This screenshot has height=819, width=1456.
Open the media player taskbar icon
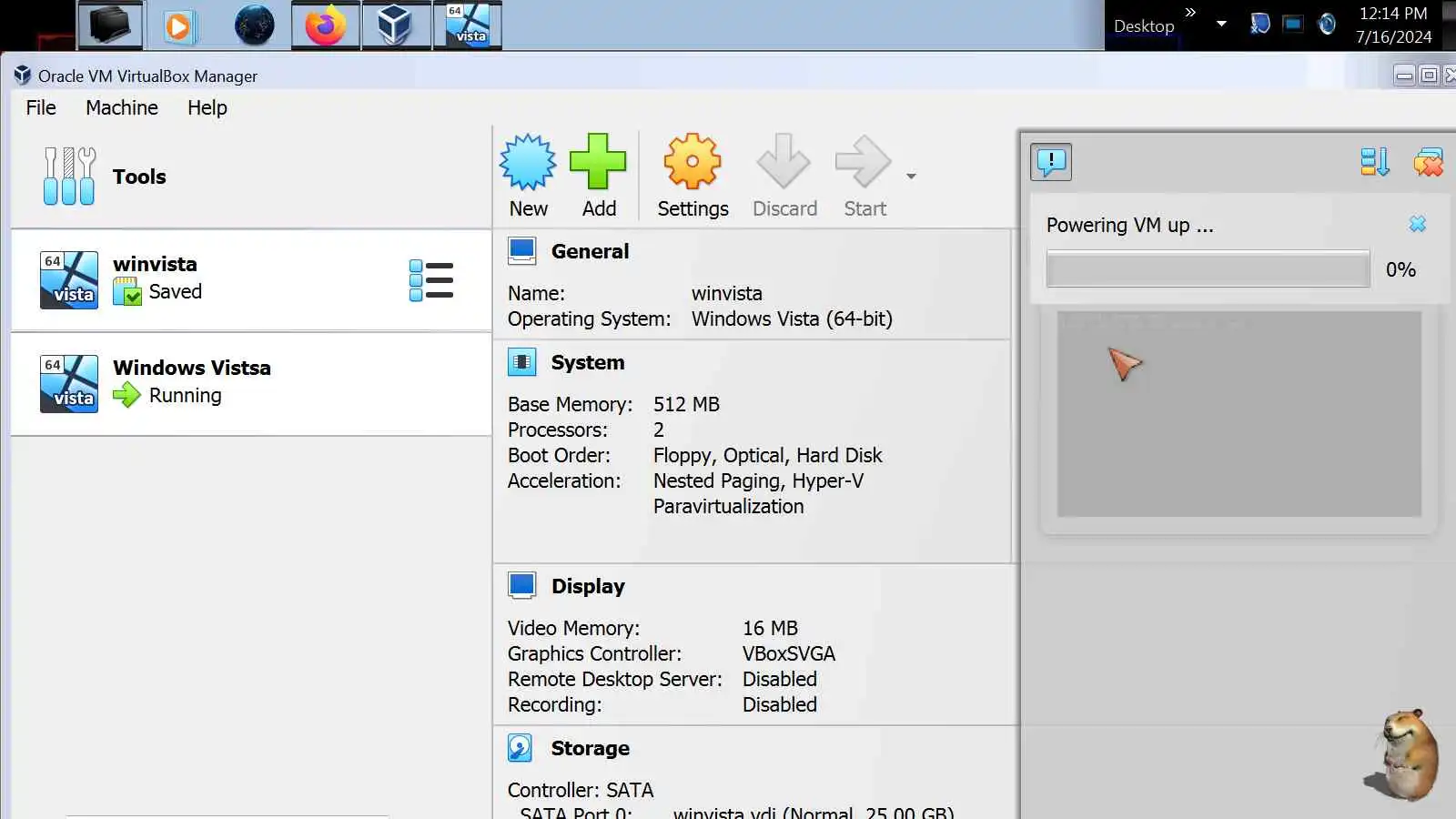tap(179, 25)
